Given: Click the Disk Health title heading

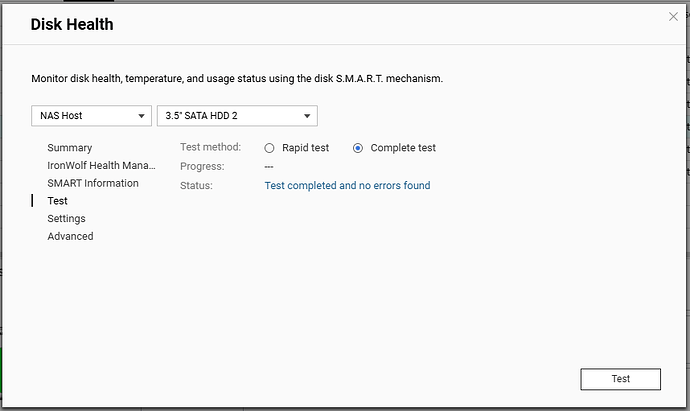Looking at the screenshot, I should (72, 24).
